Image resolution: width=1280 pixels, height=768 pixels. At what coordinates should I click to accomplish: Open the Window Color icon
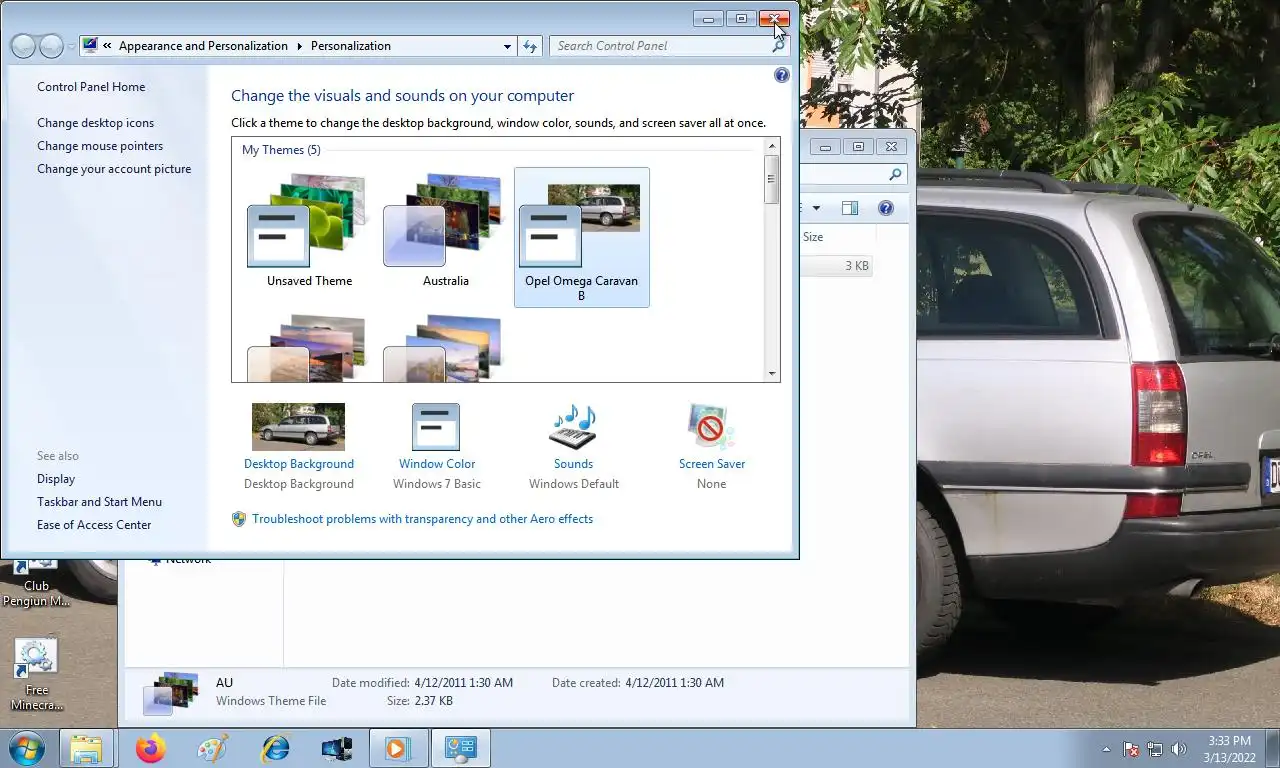[x=436, y=427]
